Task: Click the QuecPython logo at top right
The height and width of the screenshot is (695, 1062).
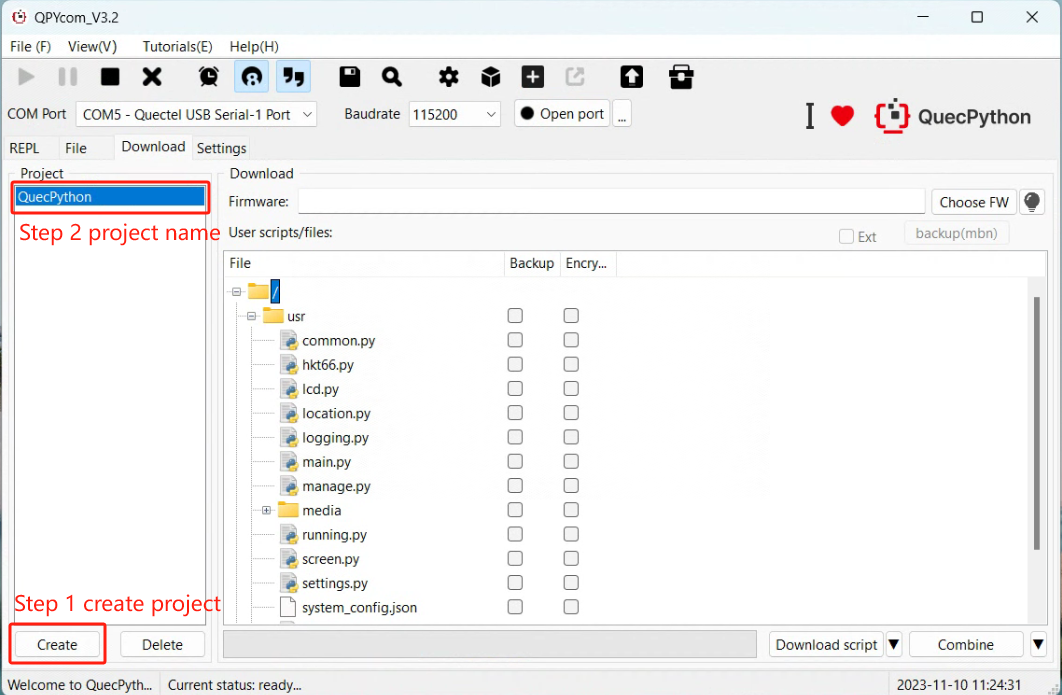Action: 952,117
